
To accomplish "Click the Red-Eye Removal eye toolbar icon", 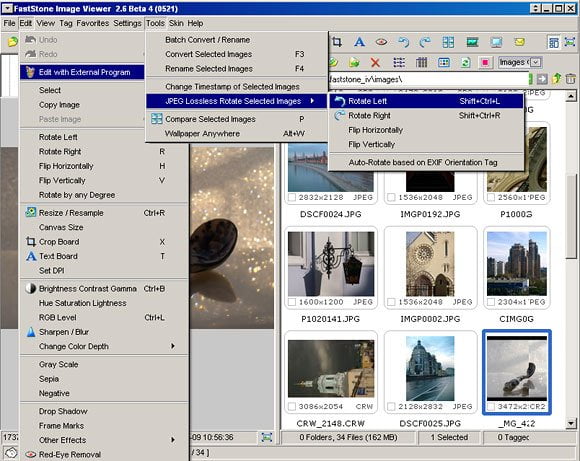I will pos(381,42).
